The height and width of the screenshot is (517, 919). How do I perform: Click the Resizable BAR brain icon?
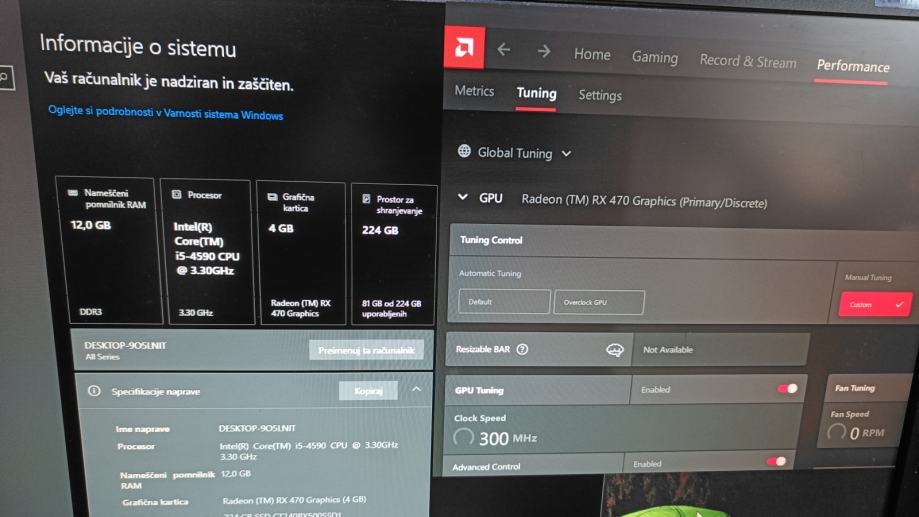pyautogui.click(x=615, y=350)
